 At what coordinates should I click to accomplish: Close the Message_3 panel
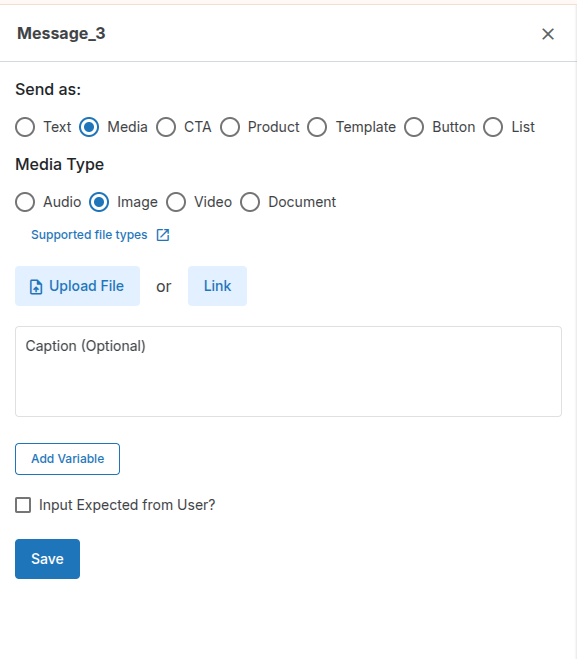click(548, 34)
